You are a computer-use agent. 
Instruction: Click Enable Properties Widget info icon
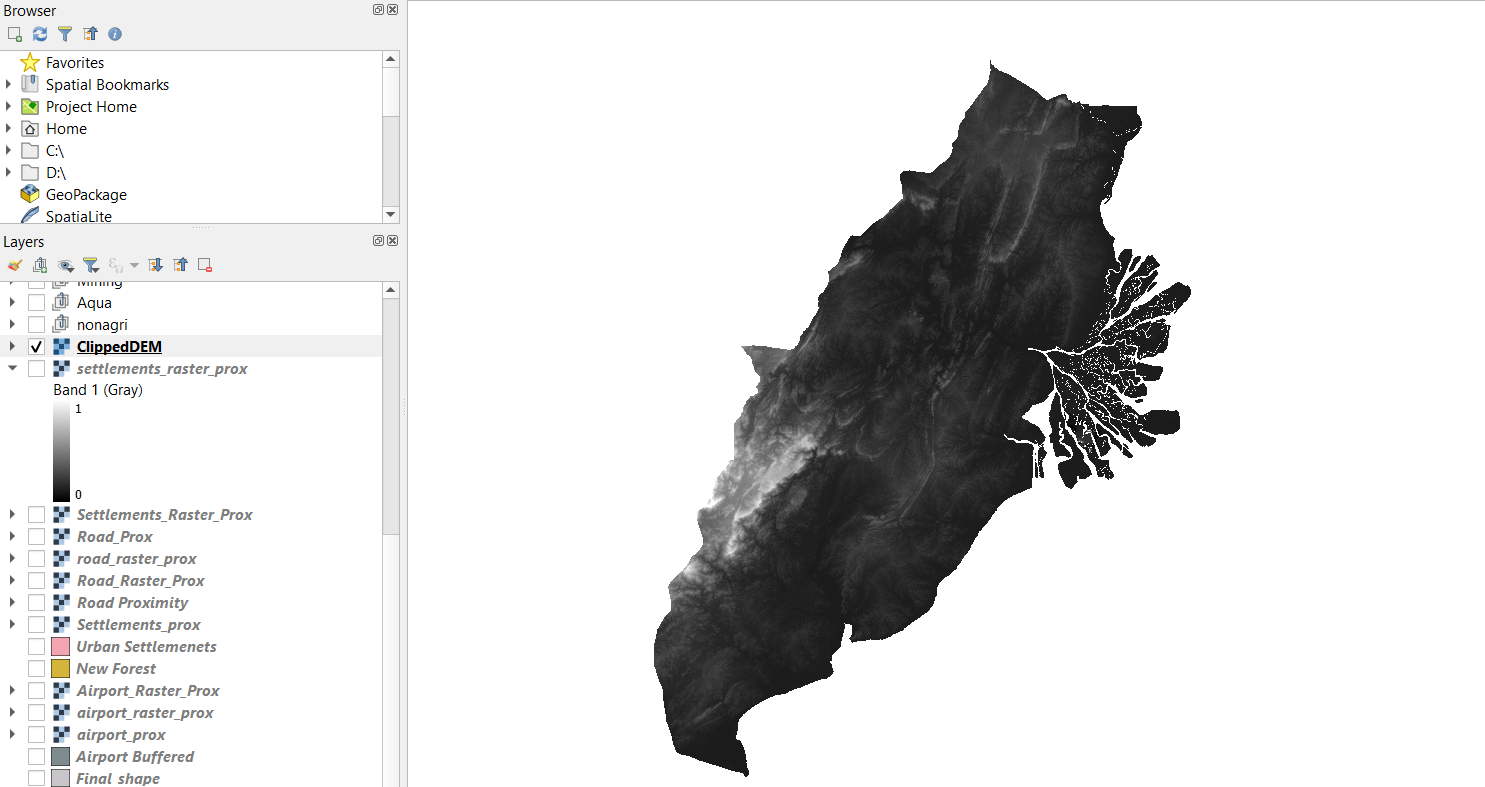(x=115, y=34)
